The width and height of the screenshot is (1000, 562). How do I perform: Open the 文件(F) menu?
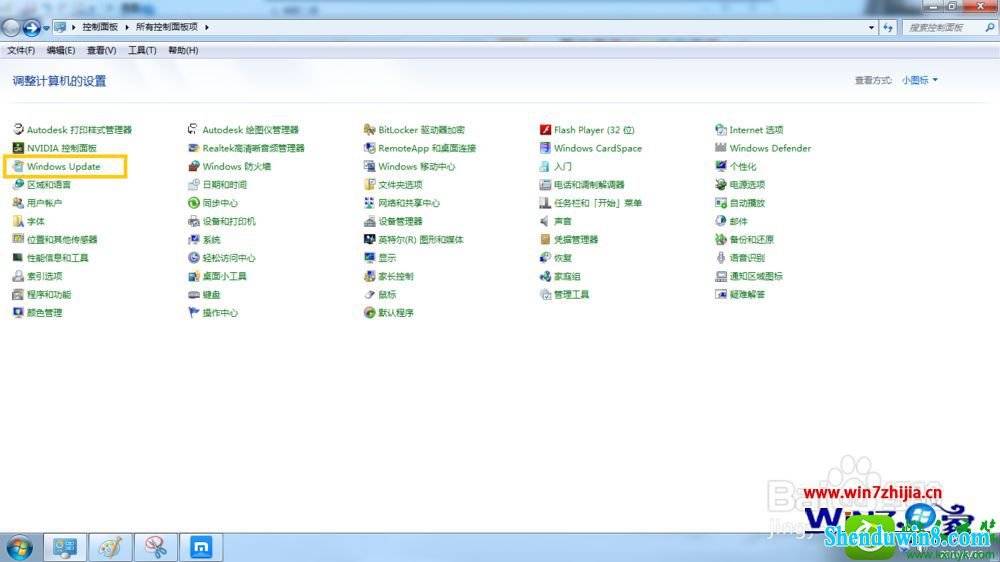[x=21, y=50]
